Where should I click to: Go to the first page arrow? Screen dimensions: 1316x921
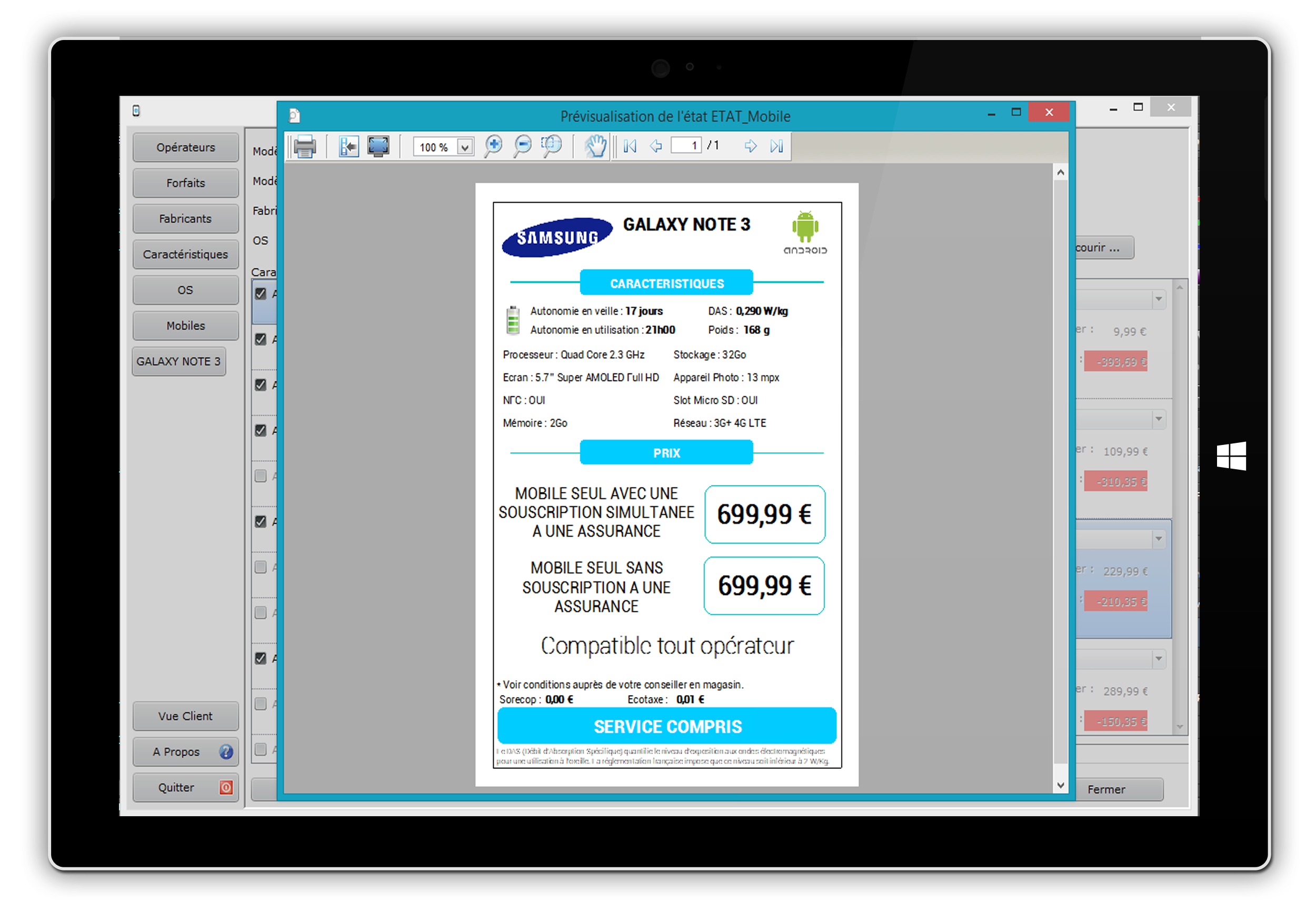click(x=630, y=146)
